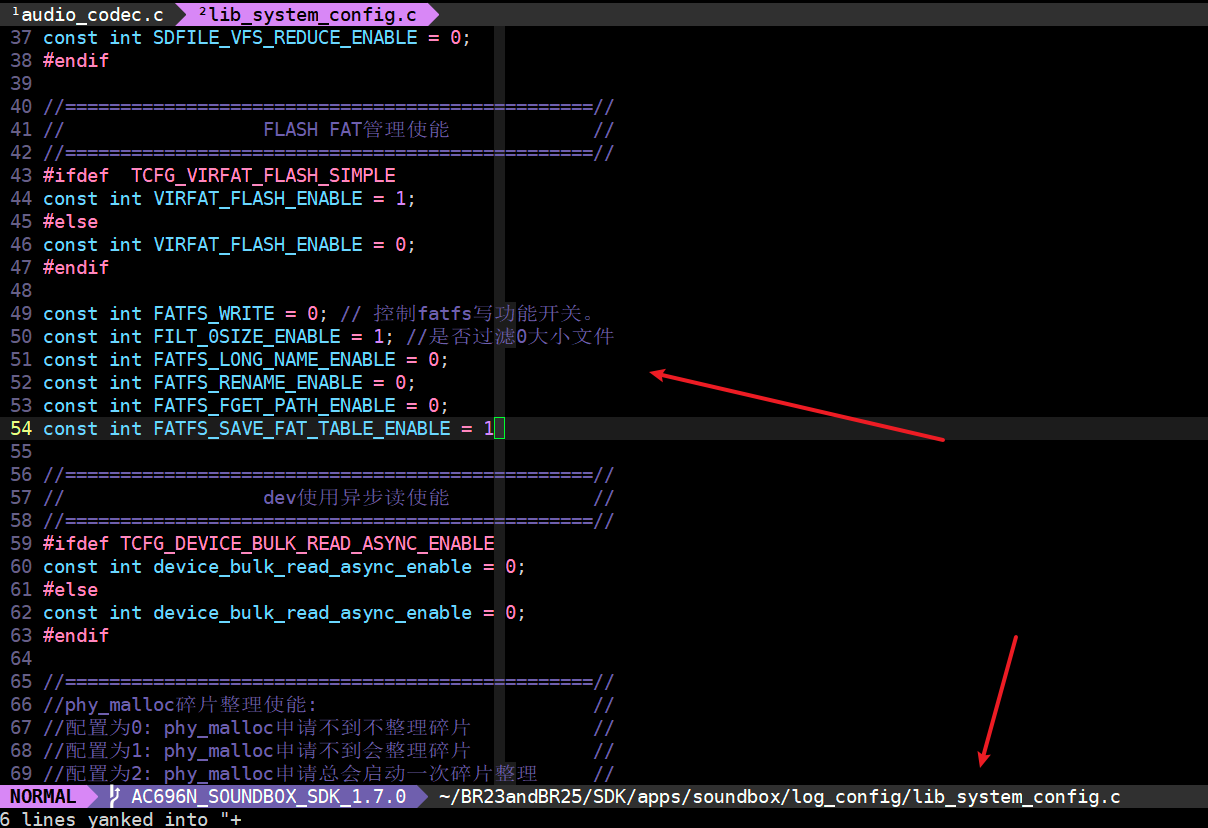Screen dimensions: 1208x828
Task: Place the cursor on FATFS_WRITE
Action: [x=214, y=314]
